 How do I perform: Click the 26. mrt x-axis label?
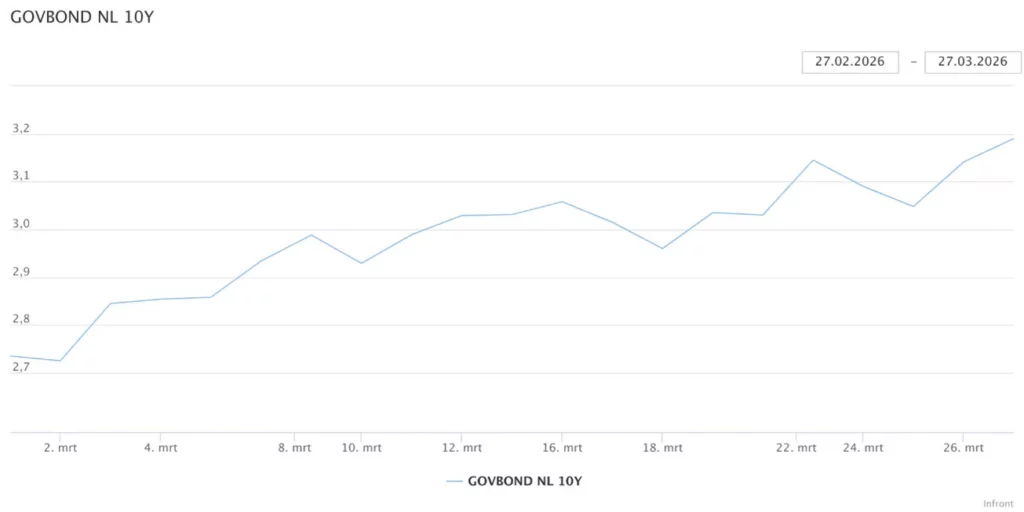pyautogui.click(x=963, y=448)
